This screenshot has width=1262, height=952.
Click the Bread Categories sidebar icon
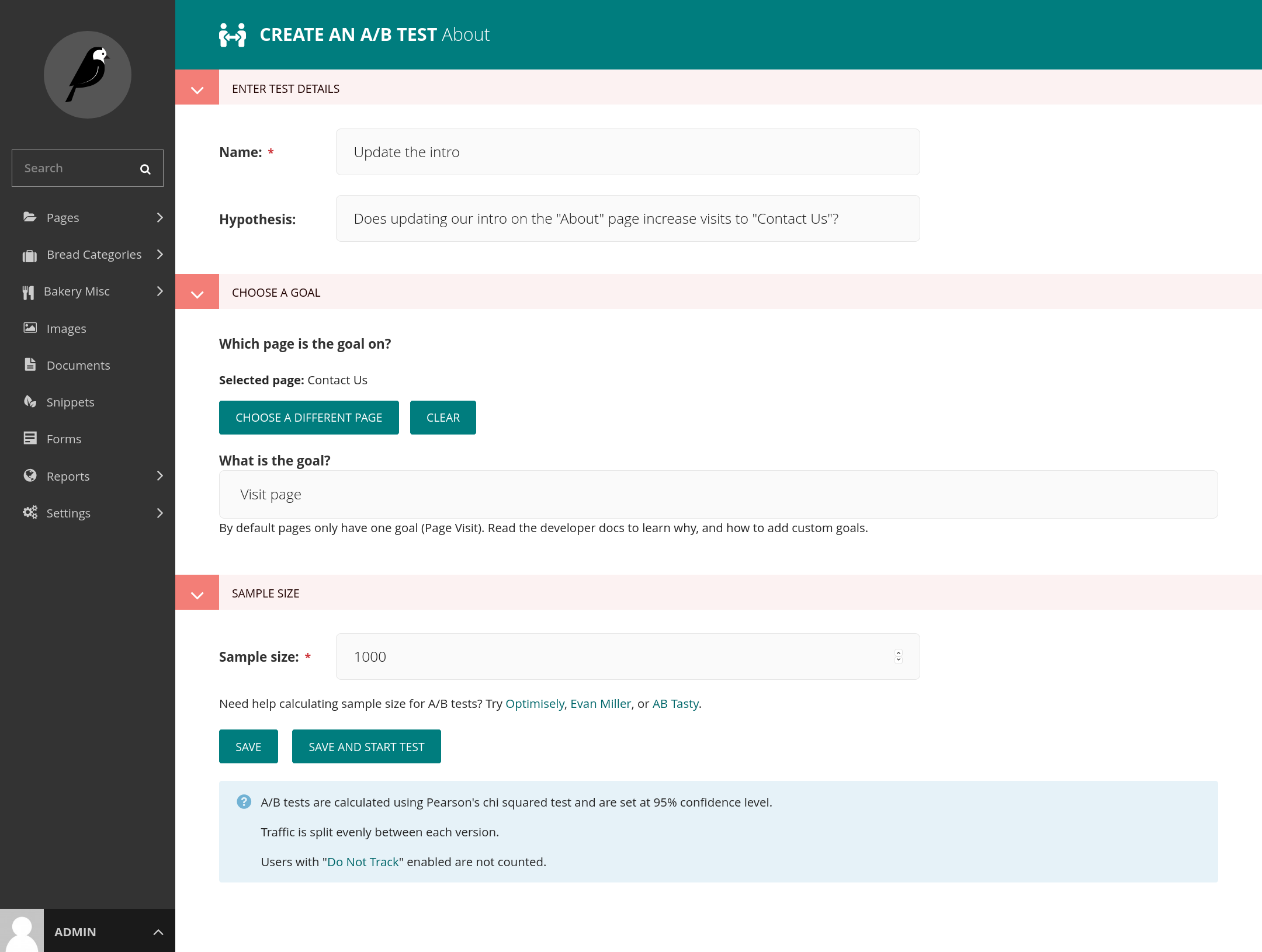pos(29,254)
